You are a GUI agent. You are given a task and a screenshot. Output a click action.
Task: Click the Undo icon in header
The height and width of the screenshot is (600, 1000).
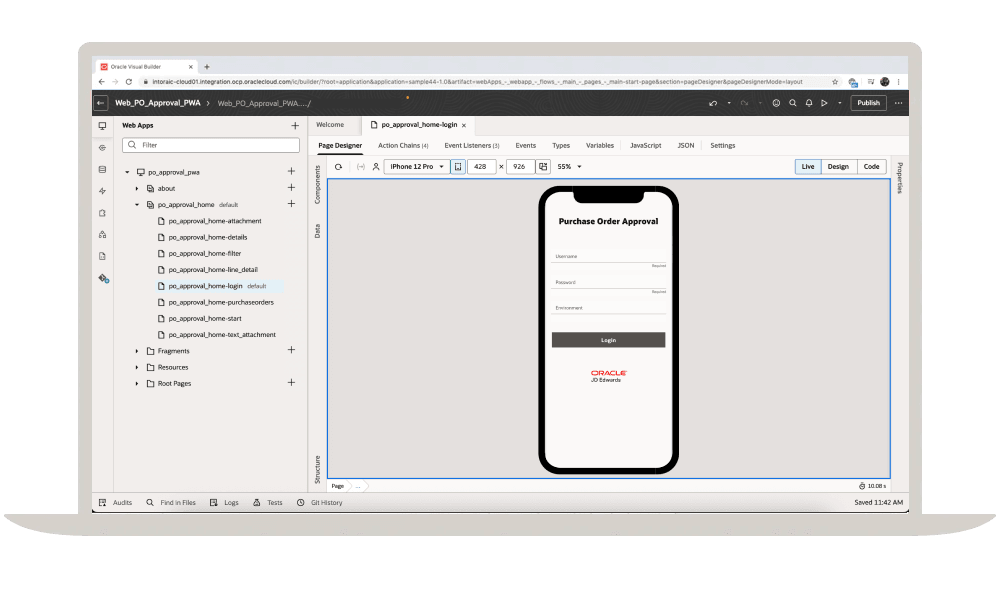point(713,103)
